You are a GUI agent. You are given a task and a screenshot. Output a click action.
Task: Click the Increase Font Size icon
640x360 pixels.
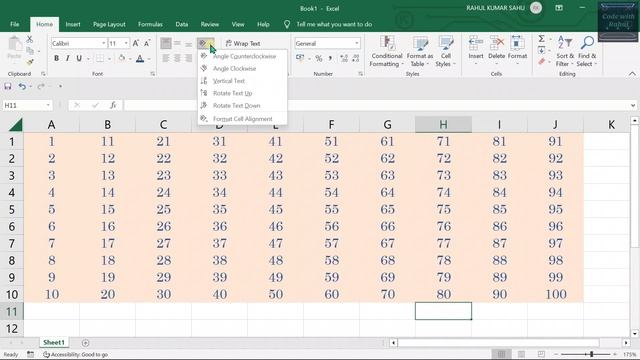136,43
